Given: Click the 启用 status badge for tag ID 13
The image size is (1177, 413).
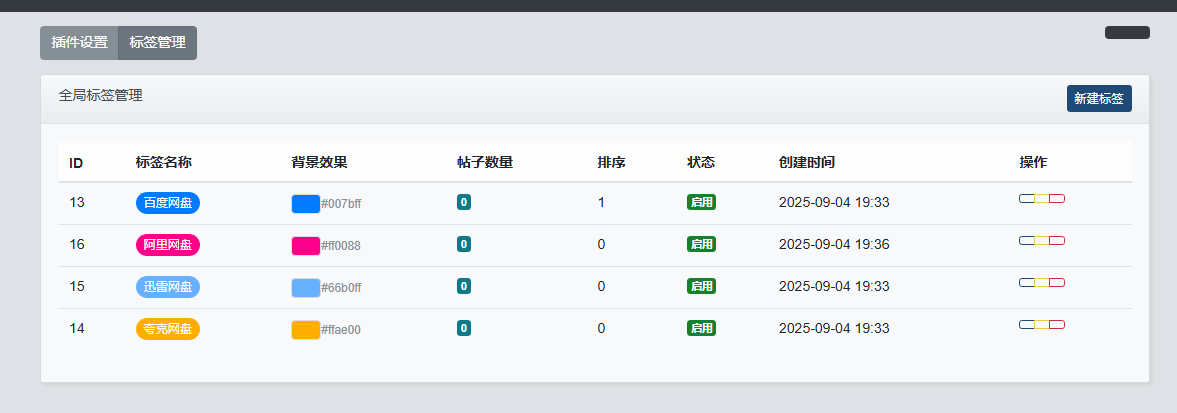Looking at the screenshot, I should pos(701,202).
